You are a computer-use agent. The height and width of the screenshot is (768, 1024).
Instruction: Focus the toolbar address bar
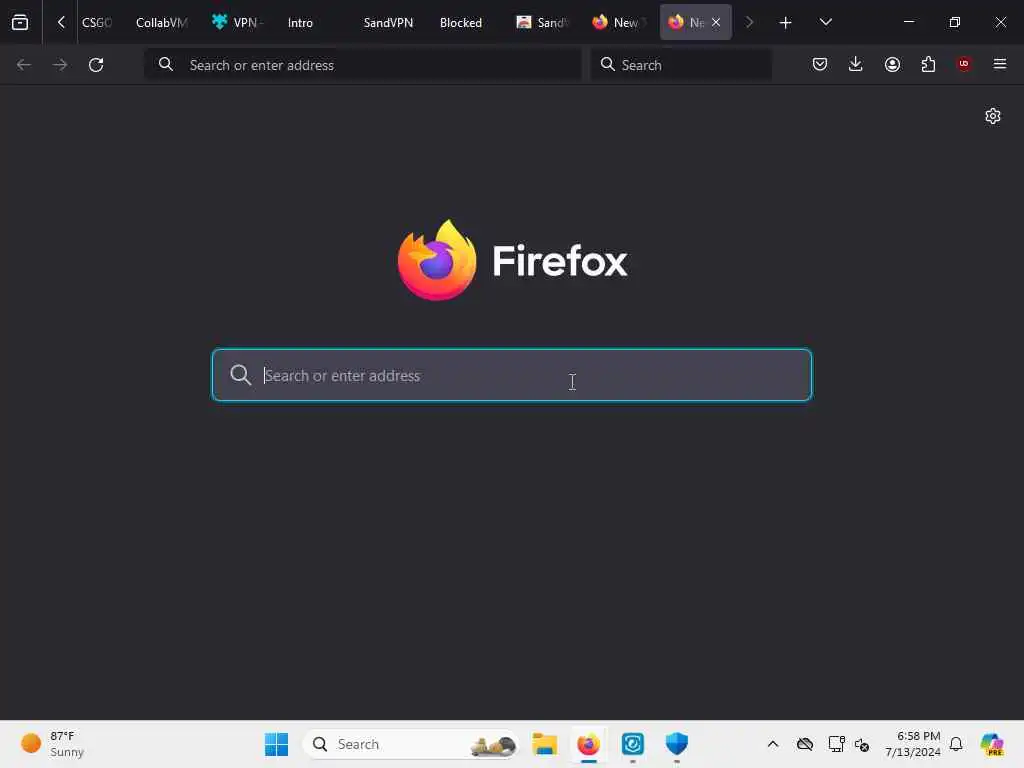click(x=362, y=65)
